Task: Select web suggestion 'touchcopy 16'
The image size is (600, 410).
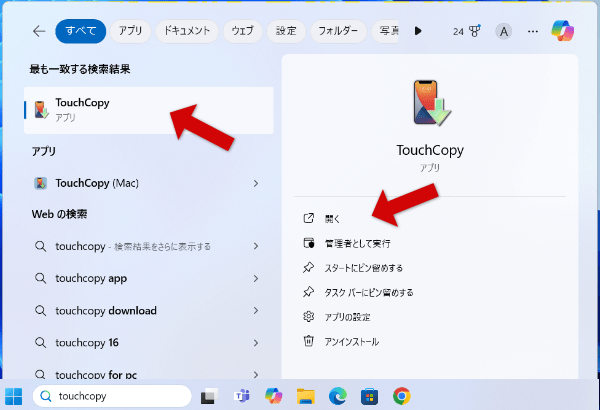Action: pyautogui.click(x=149, y=343)
